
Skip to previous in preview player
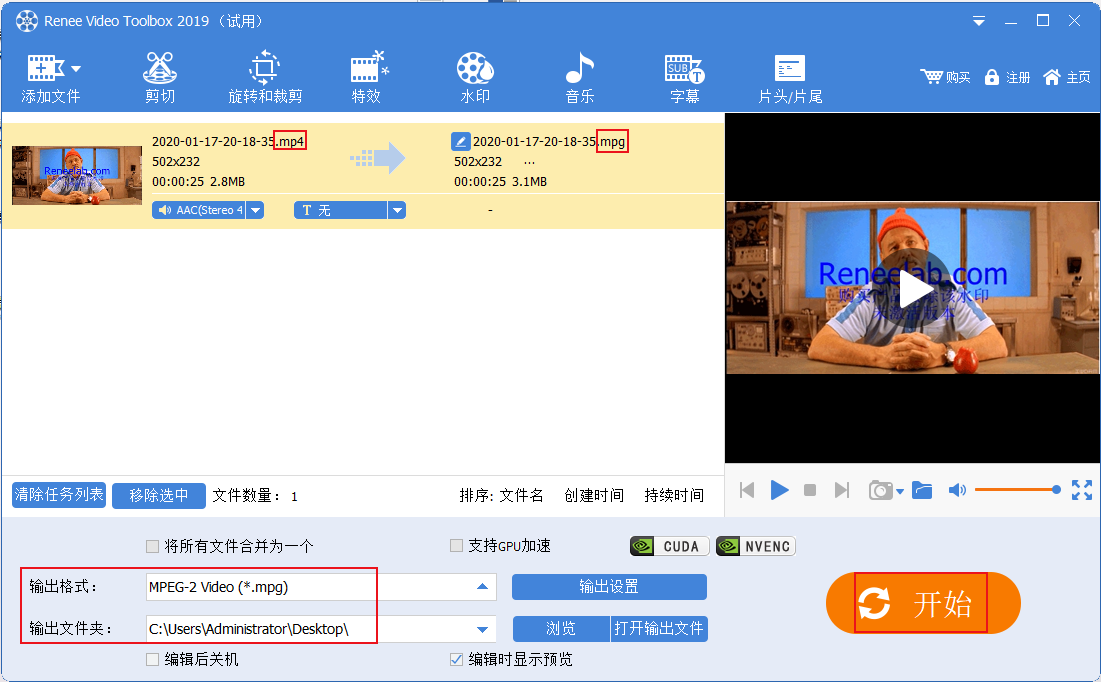pyautogui.click(x=747, y=490)
